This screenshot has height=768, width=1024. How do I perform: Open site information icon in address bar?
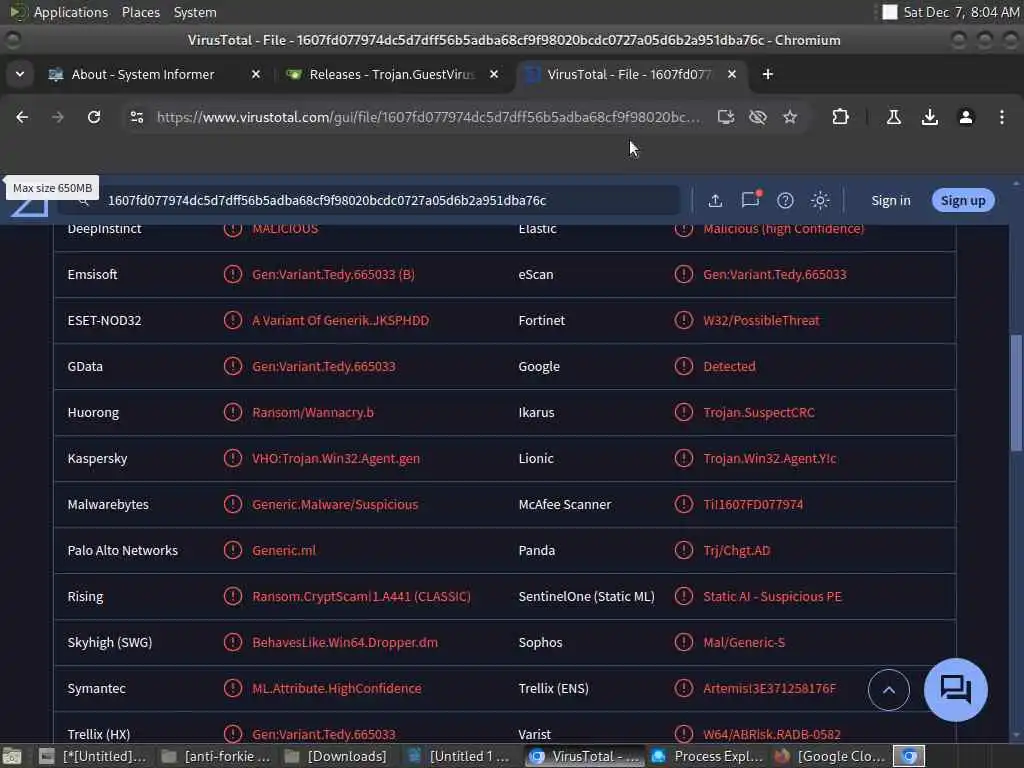pos(136,117)
